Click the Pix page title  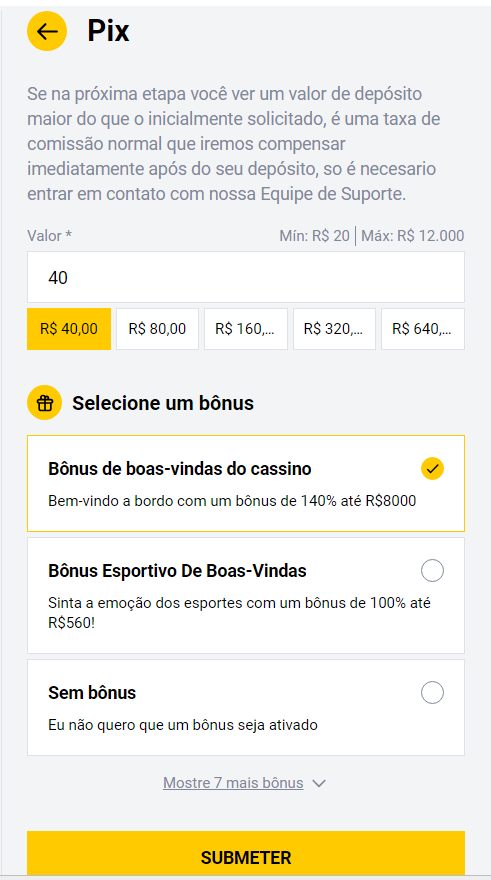108,31
